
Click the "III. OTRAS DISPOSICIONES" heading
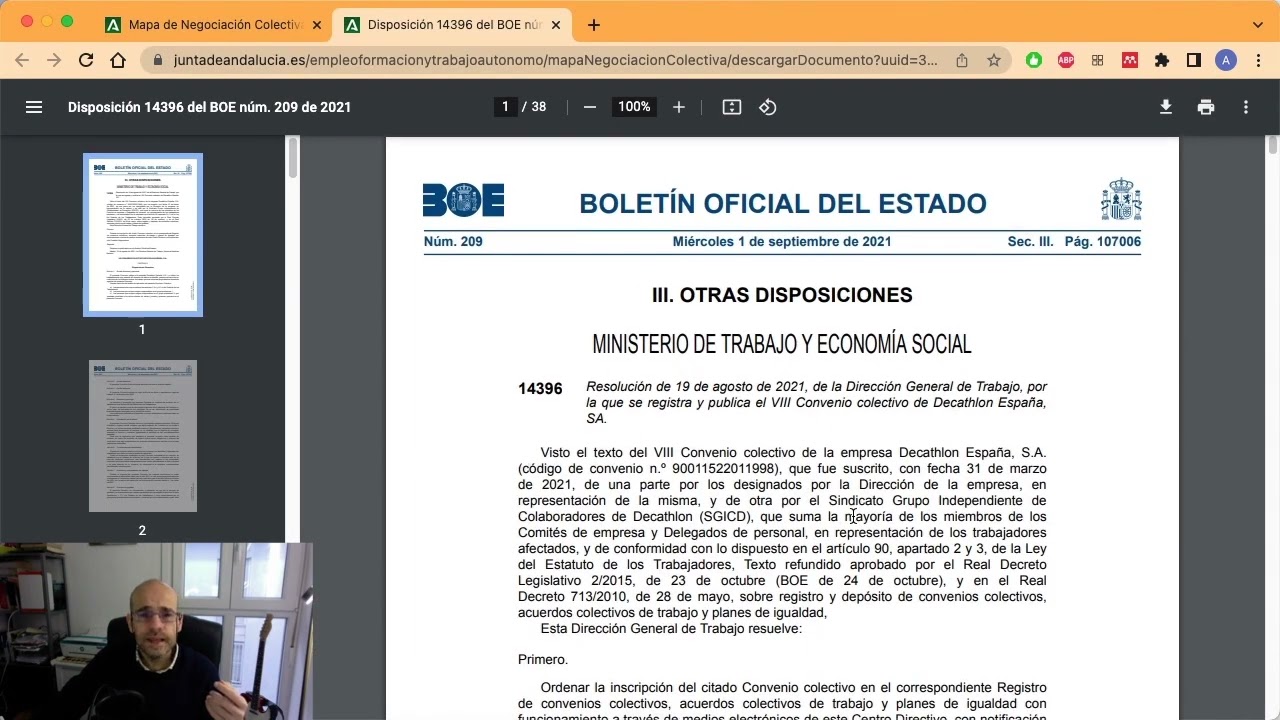782,295
